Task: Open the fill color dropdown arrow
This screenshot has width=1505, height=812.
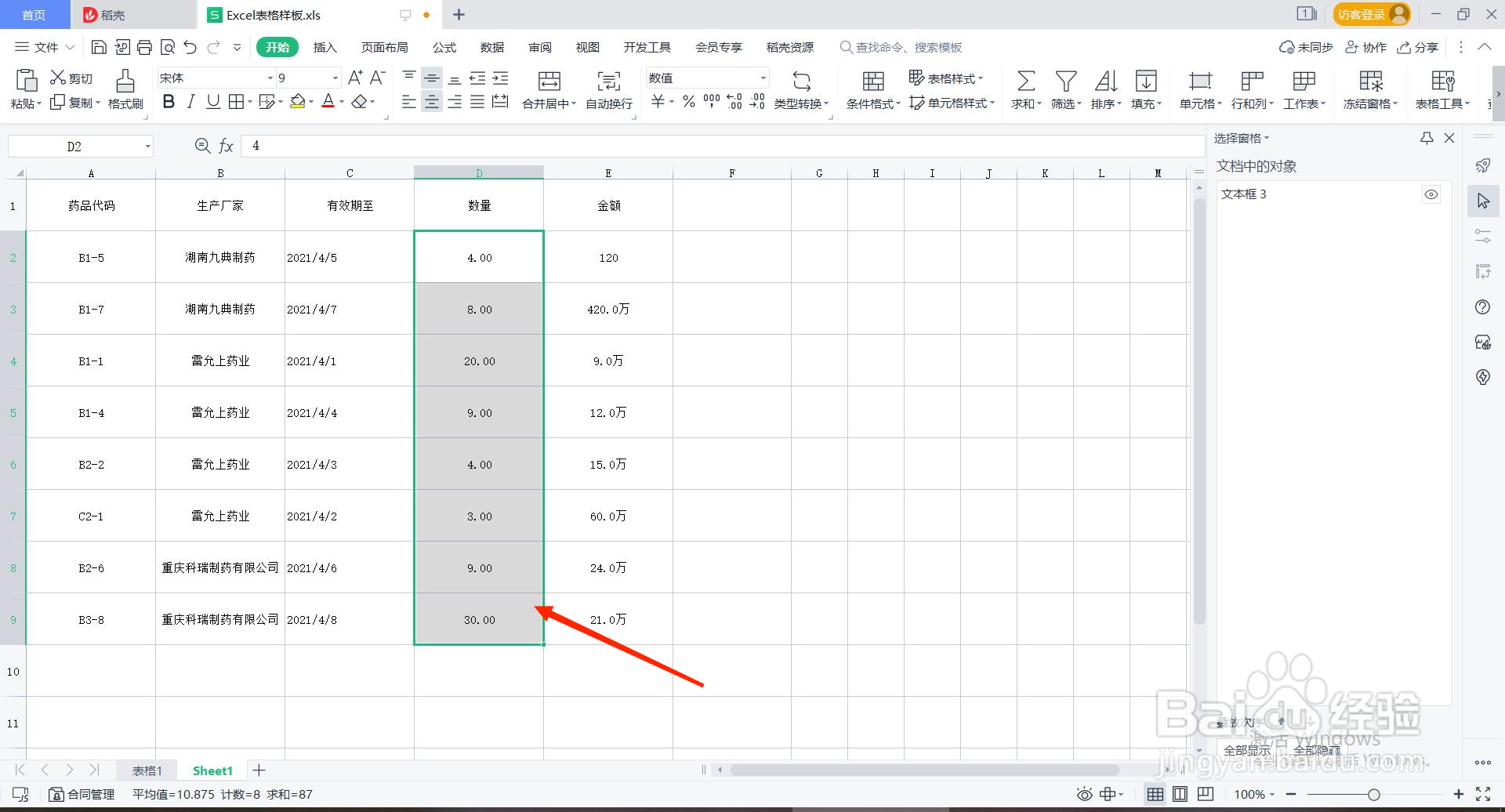Action: (311, 102)
